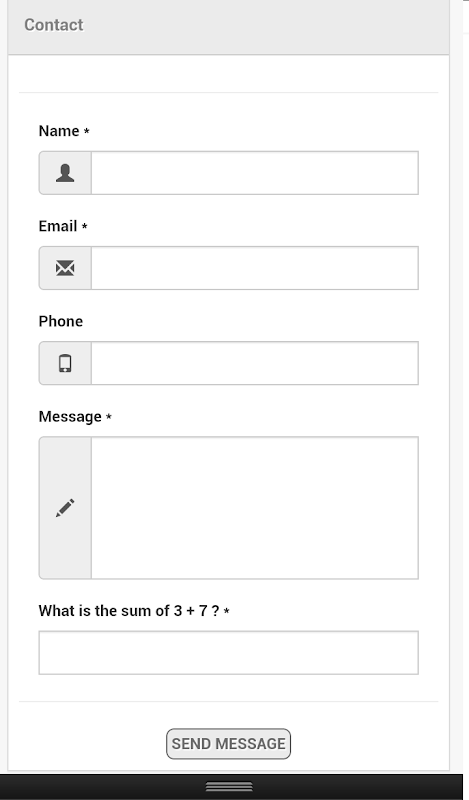This screenshot has width=469, height=800.
Task: Click the required asterisk next to Message
Action: (x=109, y=417)
